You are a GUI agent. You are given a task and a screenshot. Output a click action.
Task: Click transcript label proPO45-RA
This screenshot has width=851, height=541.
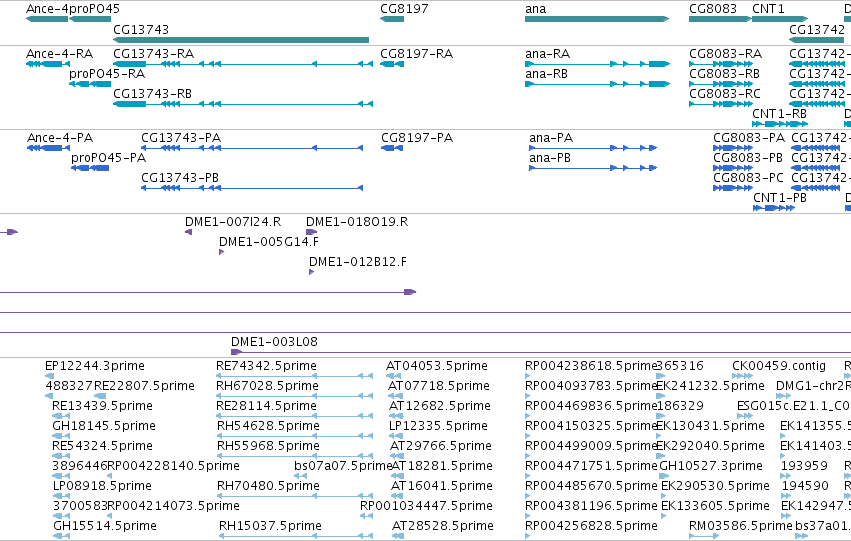pos(107,74)
